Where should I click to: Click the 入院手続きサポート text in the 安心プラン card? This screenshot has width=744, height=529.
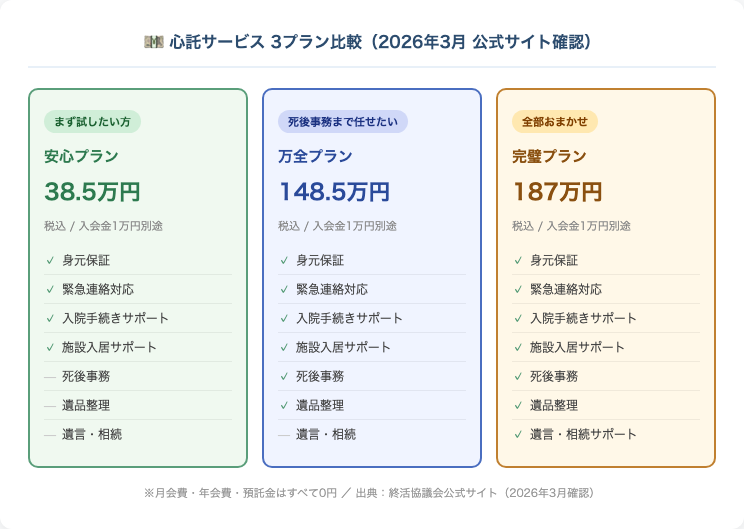tap(115, 318)
